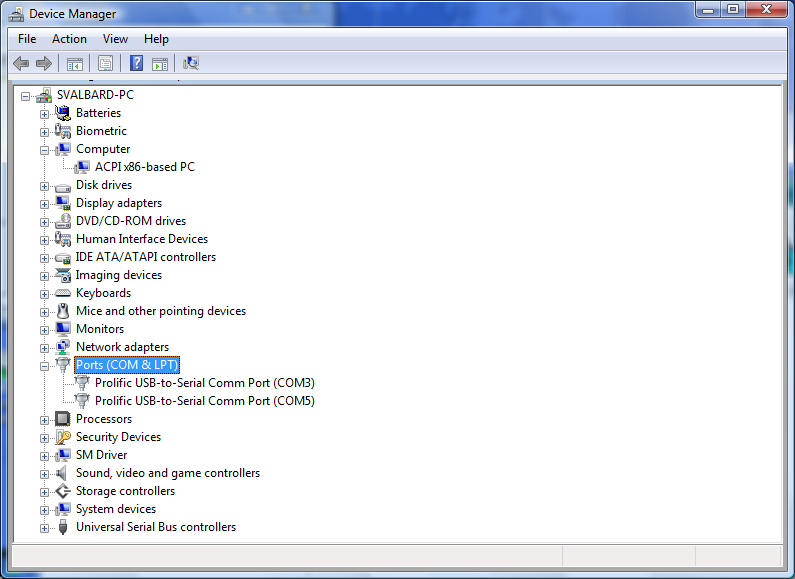Select Prolific USB-to-Serial Comm Port (COM3)
795x579 pixels.
point(204,383)
